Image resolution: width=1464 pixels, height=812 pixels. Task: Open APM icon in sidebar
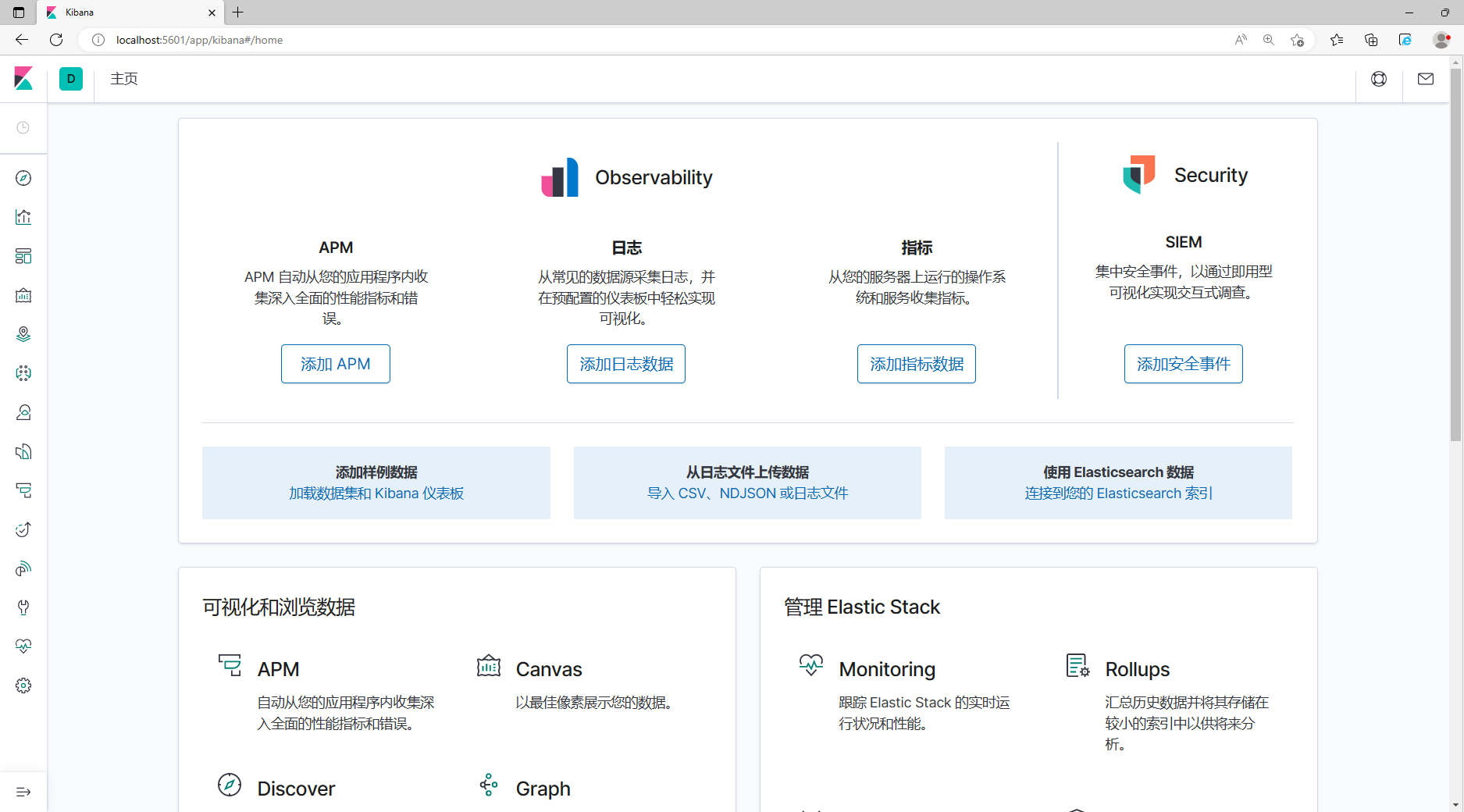coord(23,490)
